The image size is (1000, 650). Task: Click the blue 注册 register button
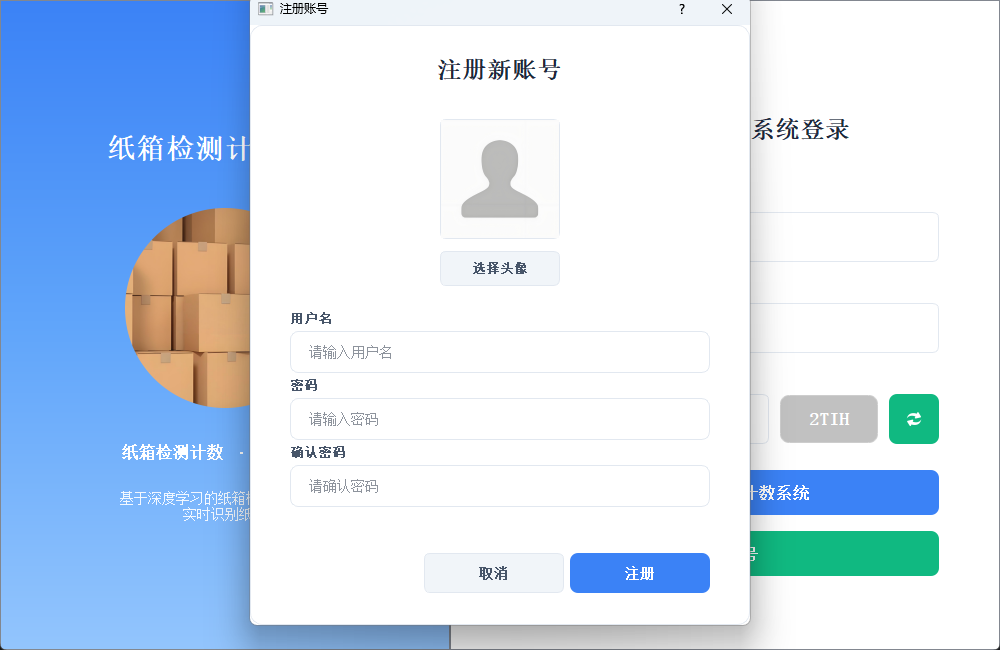(x=640, y=573)
